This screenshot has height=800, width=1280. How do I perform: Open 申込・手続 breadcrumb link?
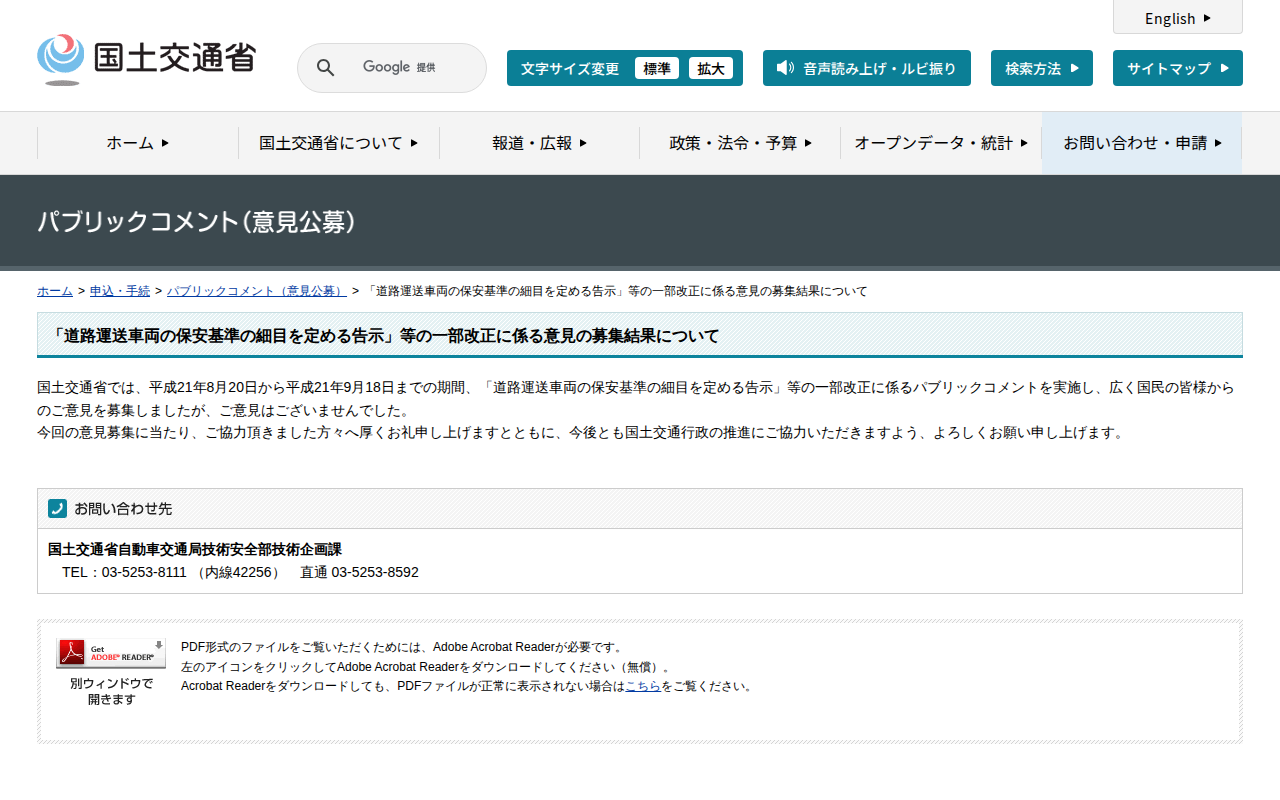(120, 291)
